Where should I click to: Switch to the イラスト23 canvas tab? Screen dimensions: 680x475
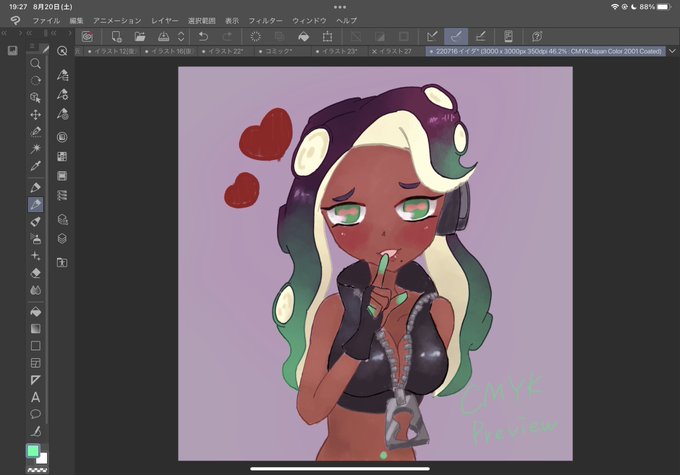tap(340, 51)
